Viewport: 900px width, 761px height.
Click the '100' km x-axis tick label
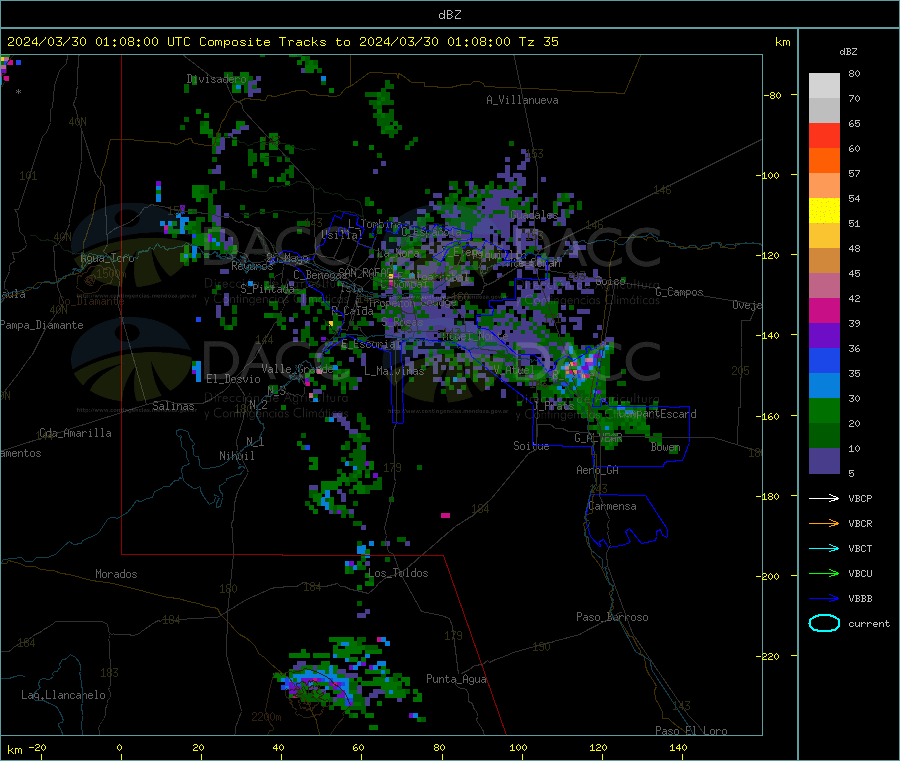coord(518,747)
